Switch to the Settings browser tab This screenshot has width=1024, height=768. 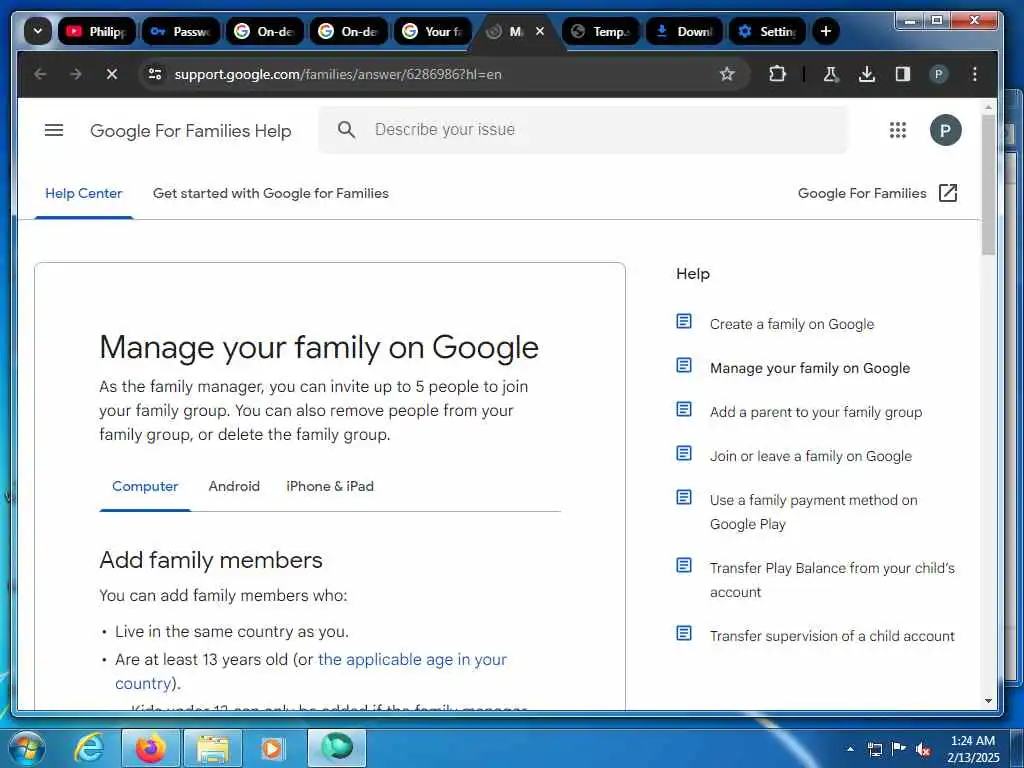(768, 31)
